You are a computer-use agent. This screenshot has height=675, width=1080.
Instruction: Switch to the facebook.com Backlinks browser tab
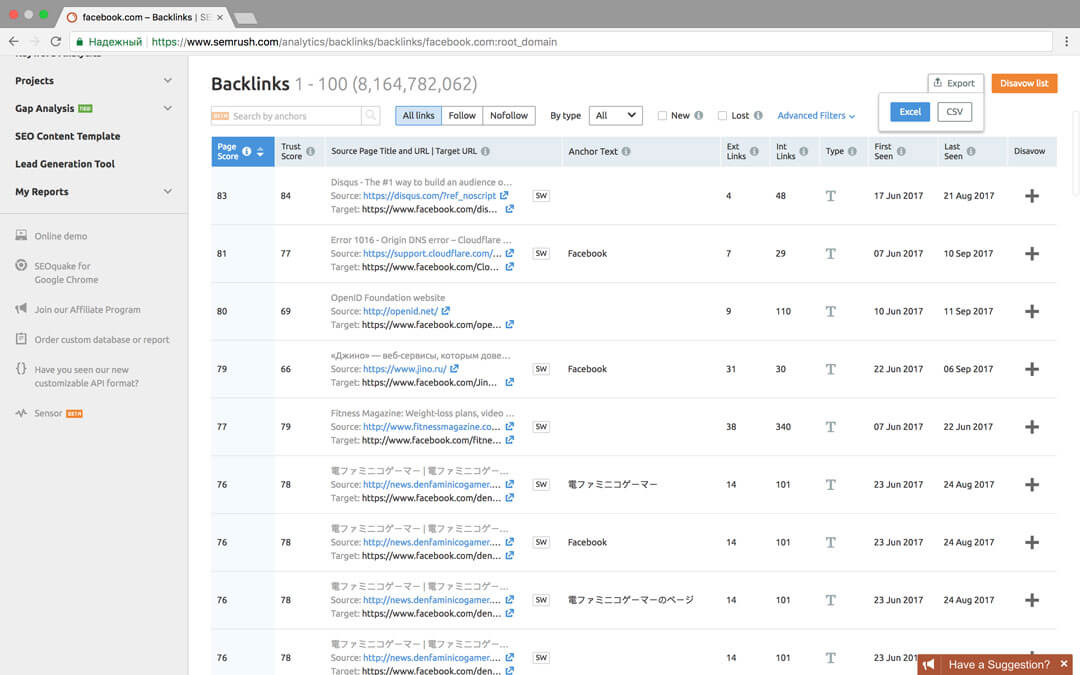tap(145, 17)
